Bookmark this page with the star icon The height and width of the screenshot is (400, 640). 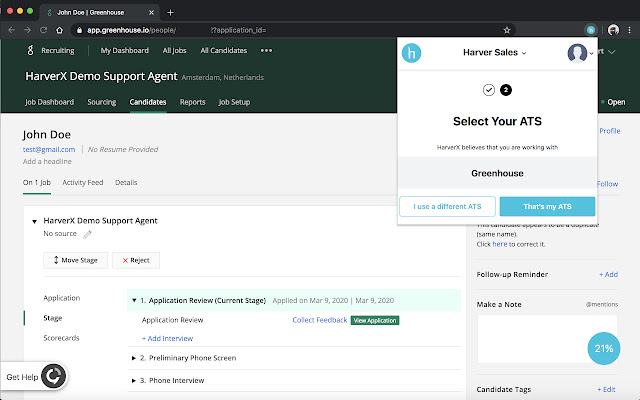(508, 30)
